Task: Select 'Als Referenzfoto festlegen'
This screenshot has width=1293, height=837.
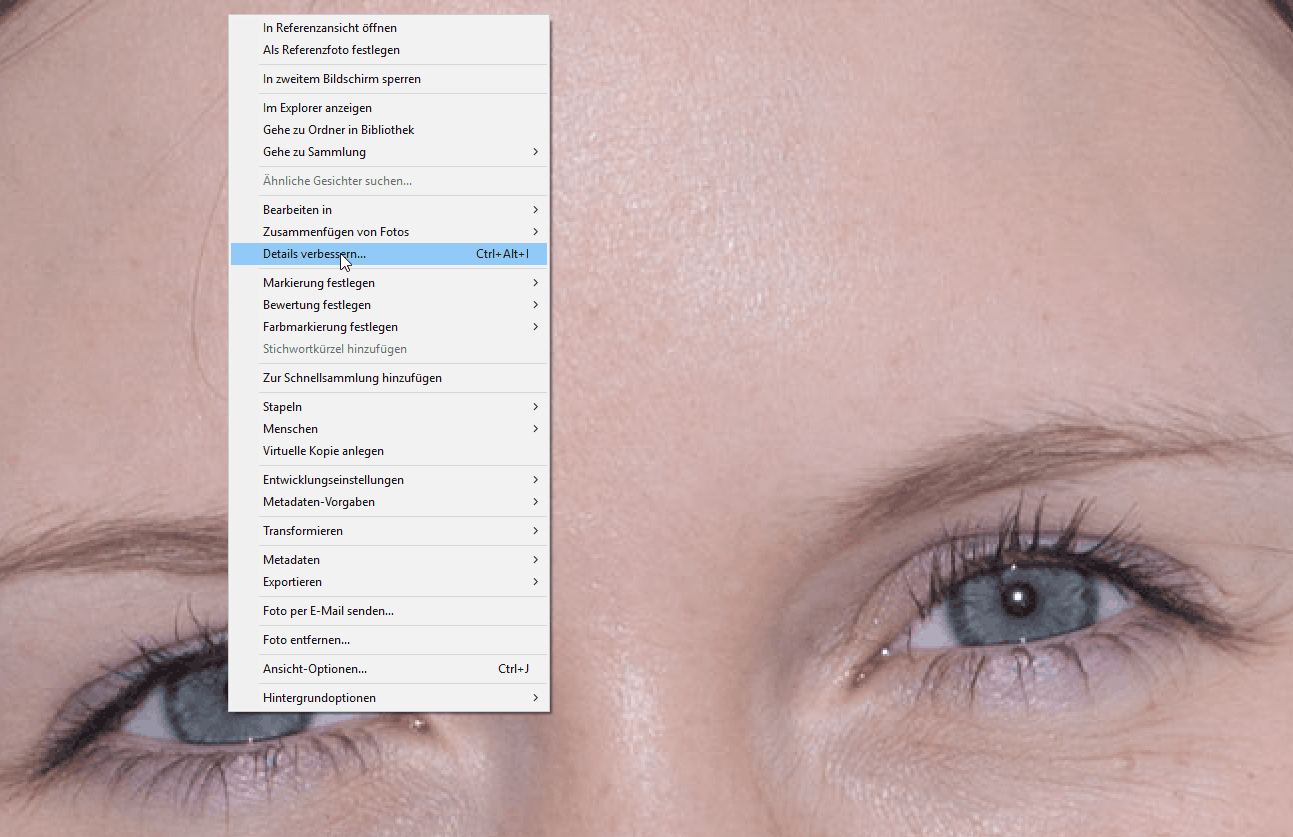Action: pos(331,50)
